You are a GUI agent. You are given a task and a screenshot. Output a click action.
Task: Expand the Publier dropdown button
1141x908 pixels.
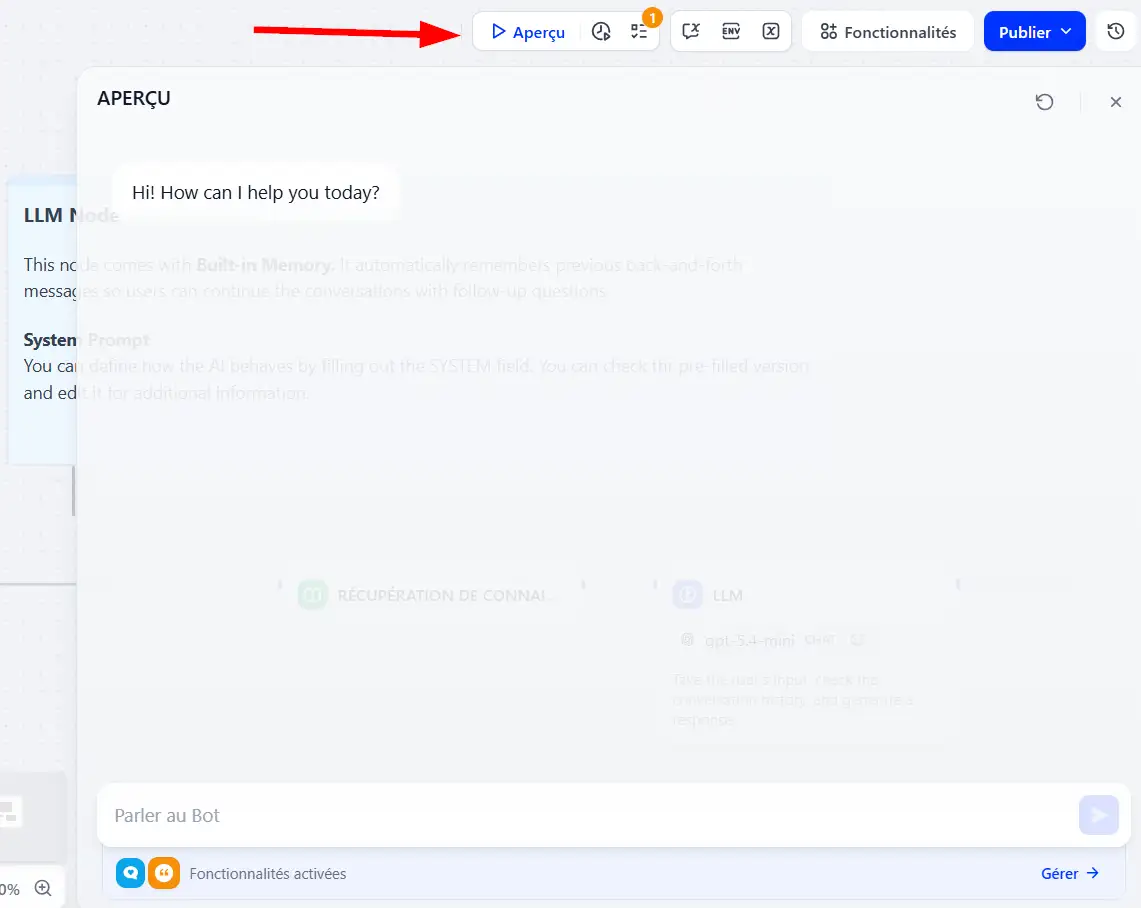[x=1034, y=32]
